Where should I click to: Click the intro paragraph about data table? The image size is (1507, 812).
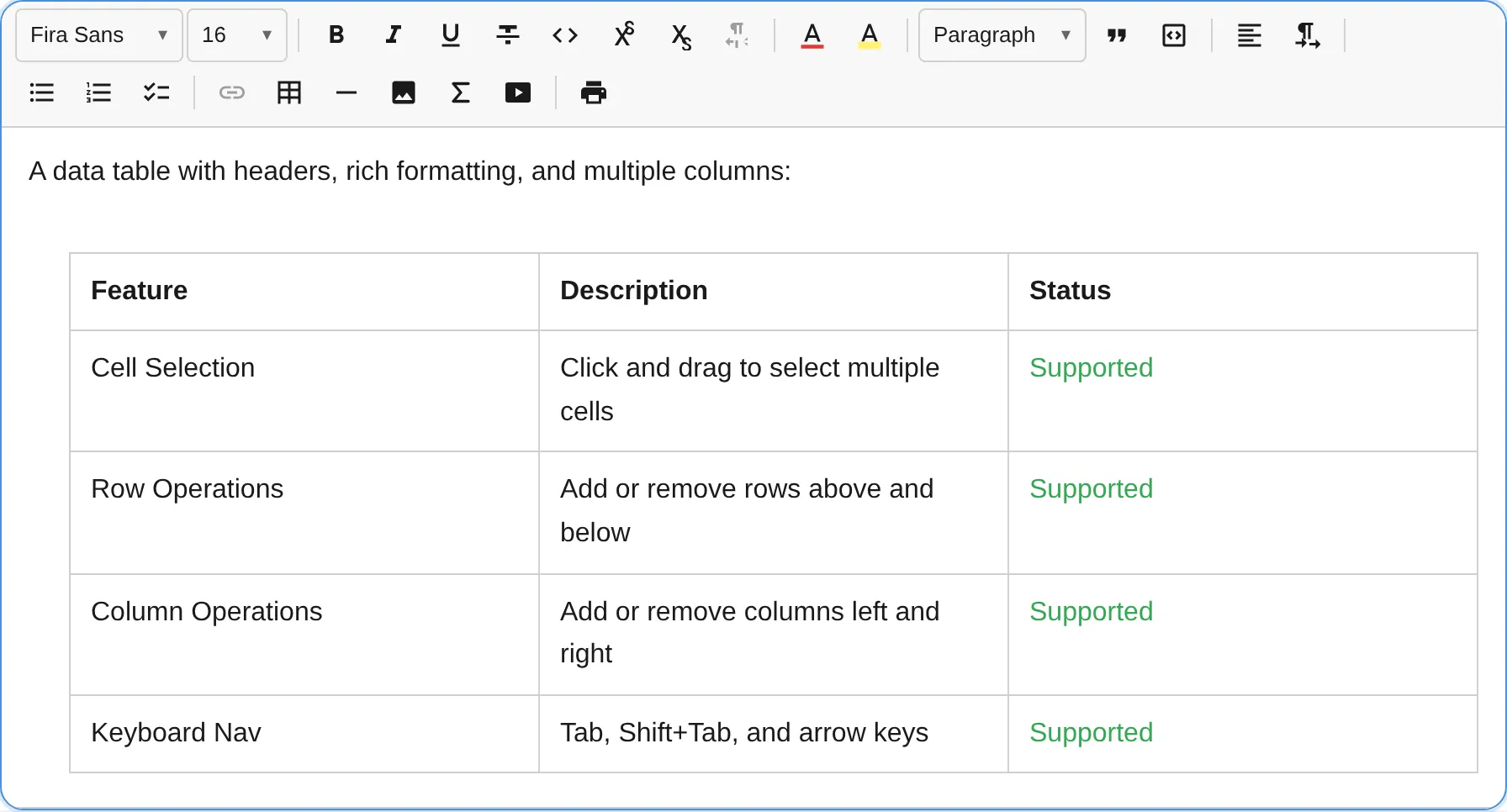(410, 171)
